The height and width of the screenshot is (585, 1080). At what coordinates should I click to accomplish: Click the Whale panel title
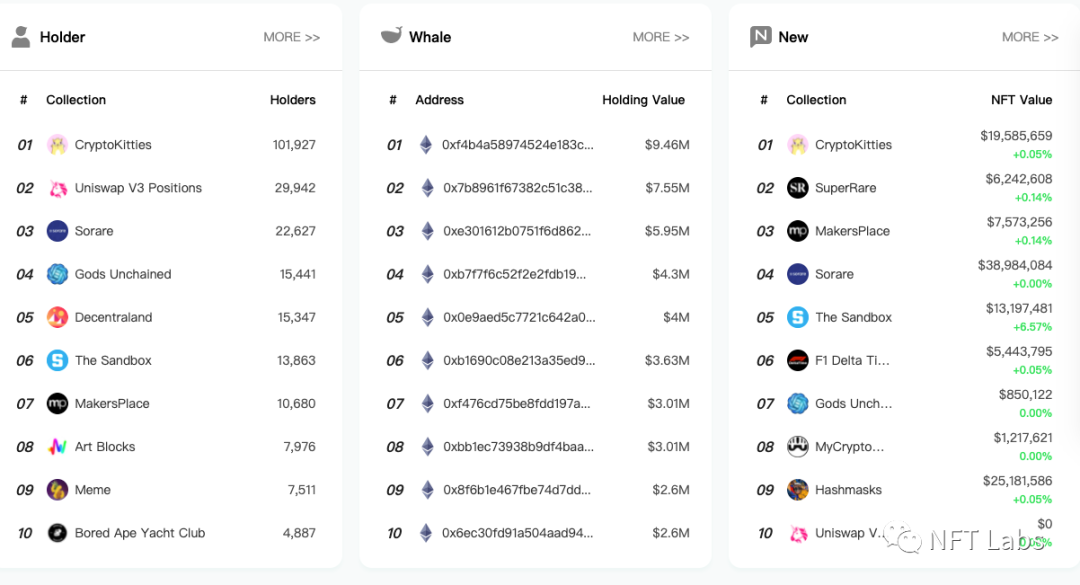pyautogui.click(x=430, y=37)
